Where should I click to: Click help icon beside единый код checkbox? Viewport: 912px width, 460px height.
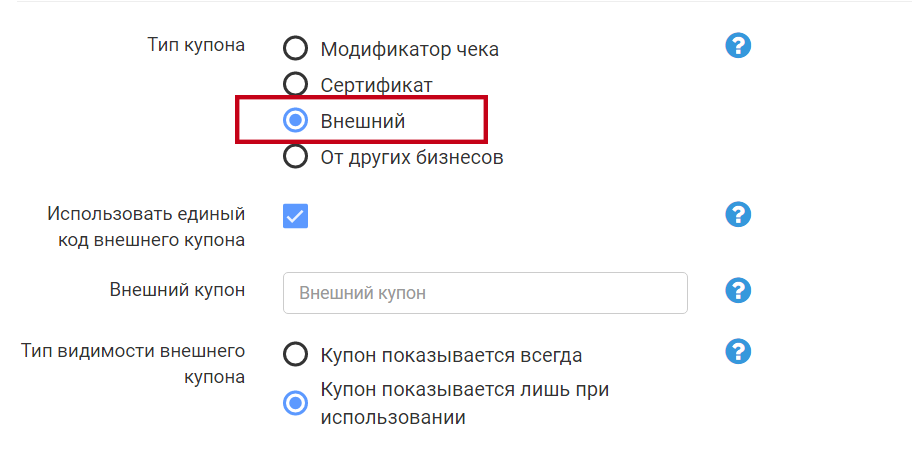[x=738, y=214]
